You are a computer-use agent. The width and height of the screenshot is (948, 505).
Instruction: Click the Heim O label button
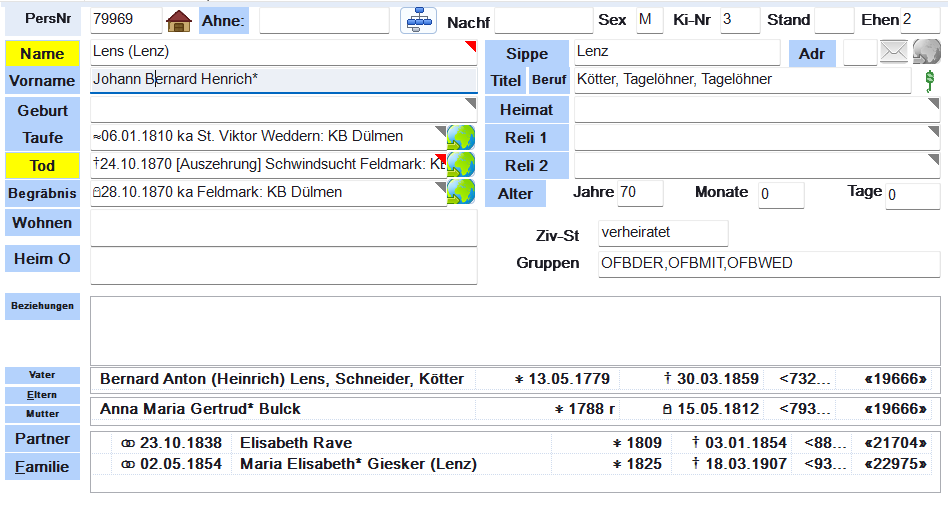42,259
